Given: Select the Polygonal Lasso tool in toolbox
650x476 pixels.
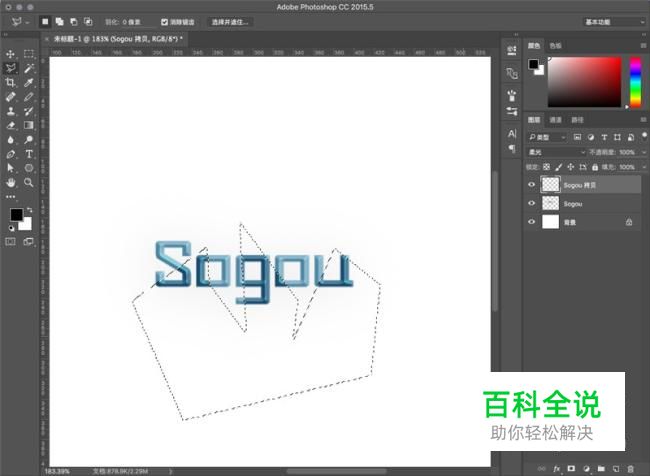Looking at the screenshot, I should (11, 68).
